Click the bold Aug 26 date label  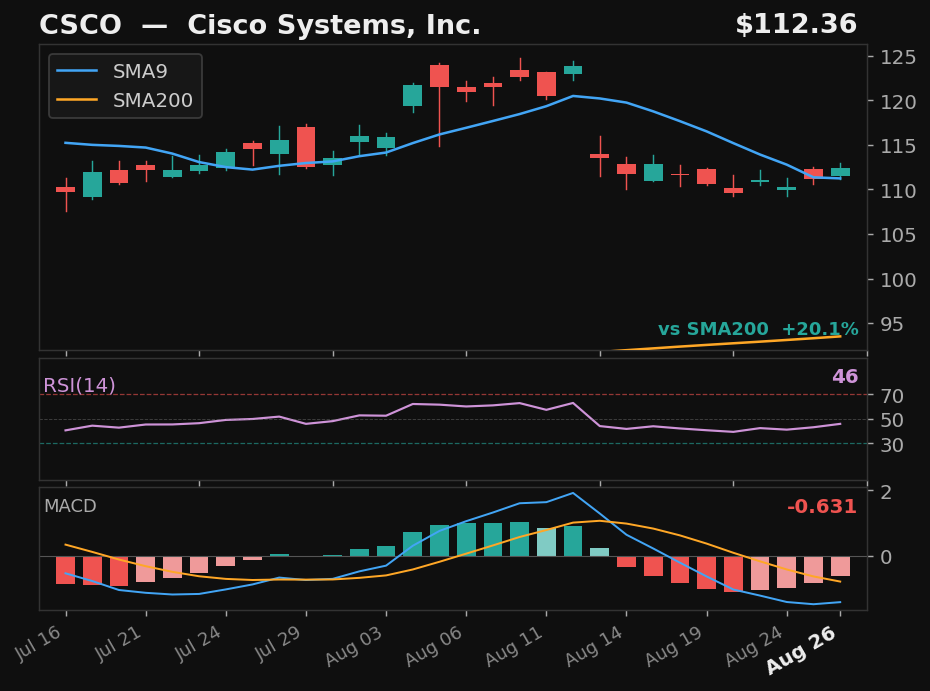[x=802, y=651]
